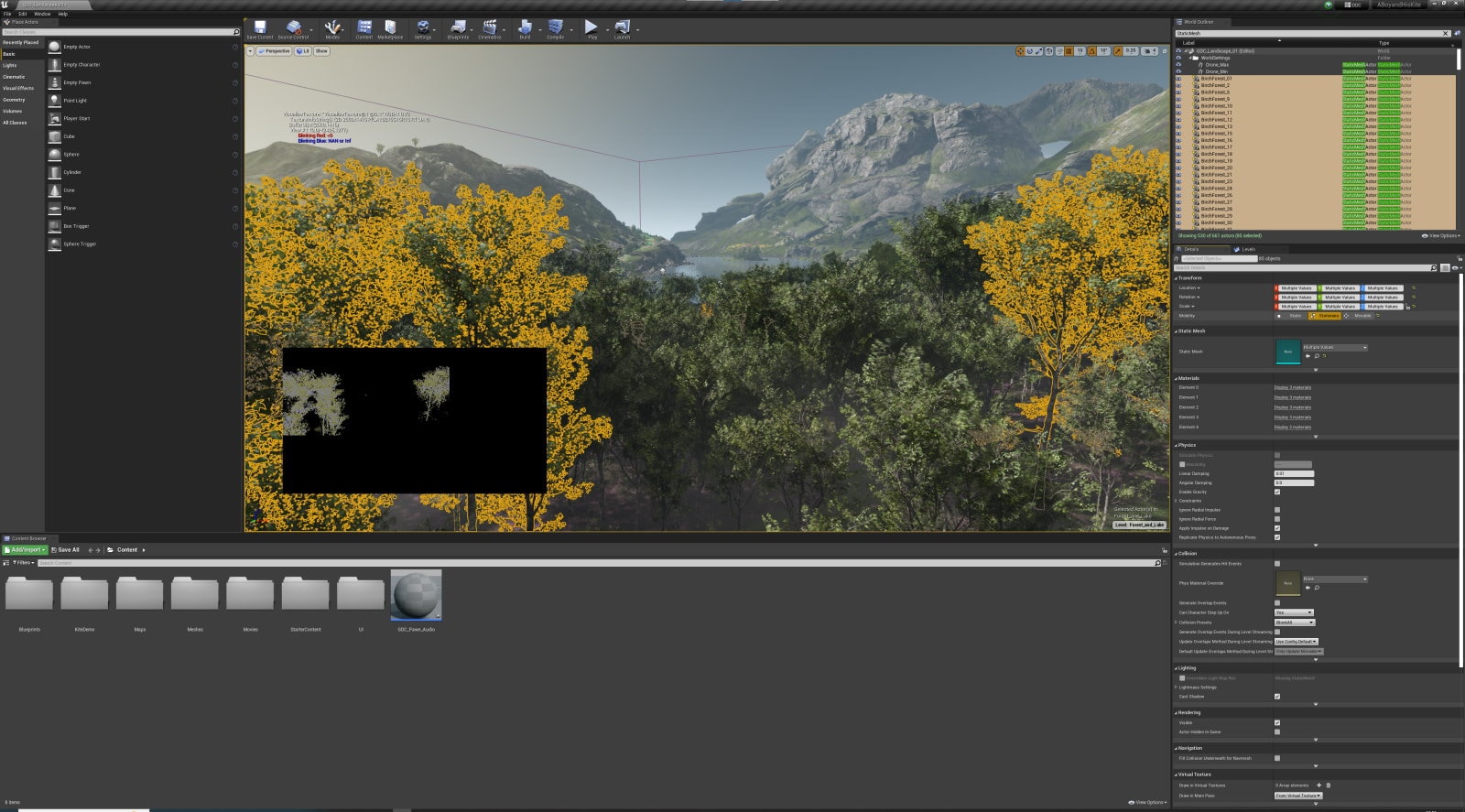Open the Window menu
This screenshot has height=812, width=1465.
[x=42, y=14]
